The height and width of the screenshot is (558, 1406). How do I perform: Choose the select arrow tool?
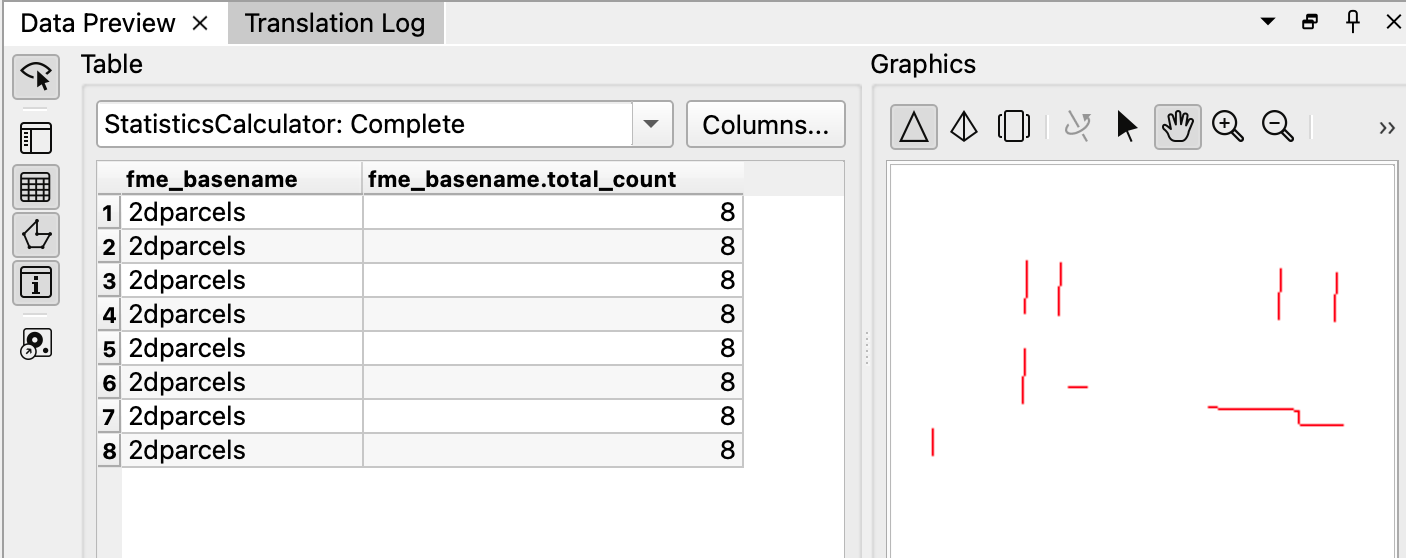pyautogui.click(x=1128, y=126)
